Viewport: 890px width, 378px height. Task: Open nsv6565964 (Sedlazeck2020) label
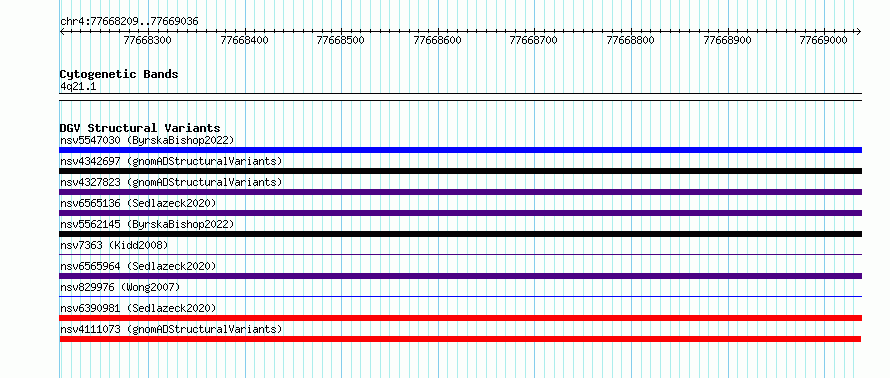tap(138, 266)
